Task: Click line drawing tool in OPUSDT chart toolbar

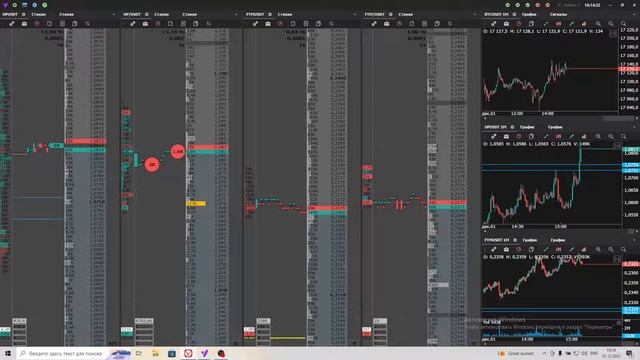Action: coord(546,136)
